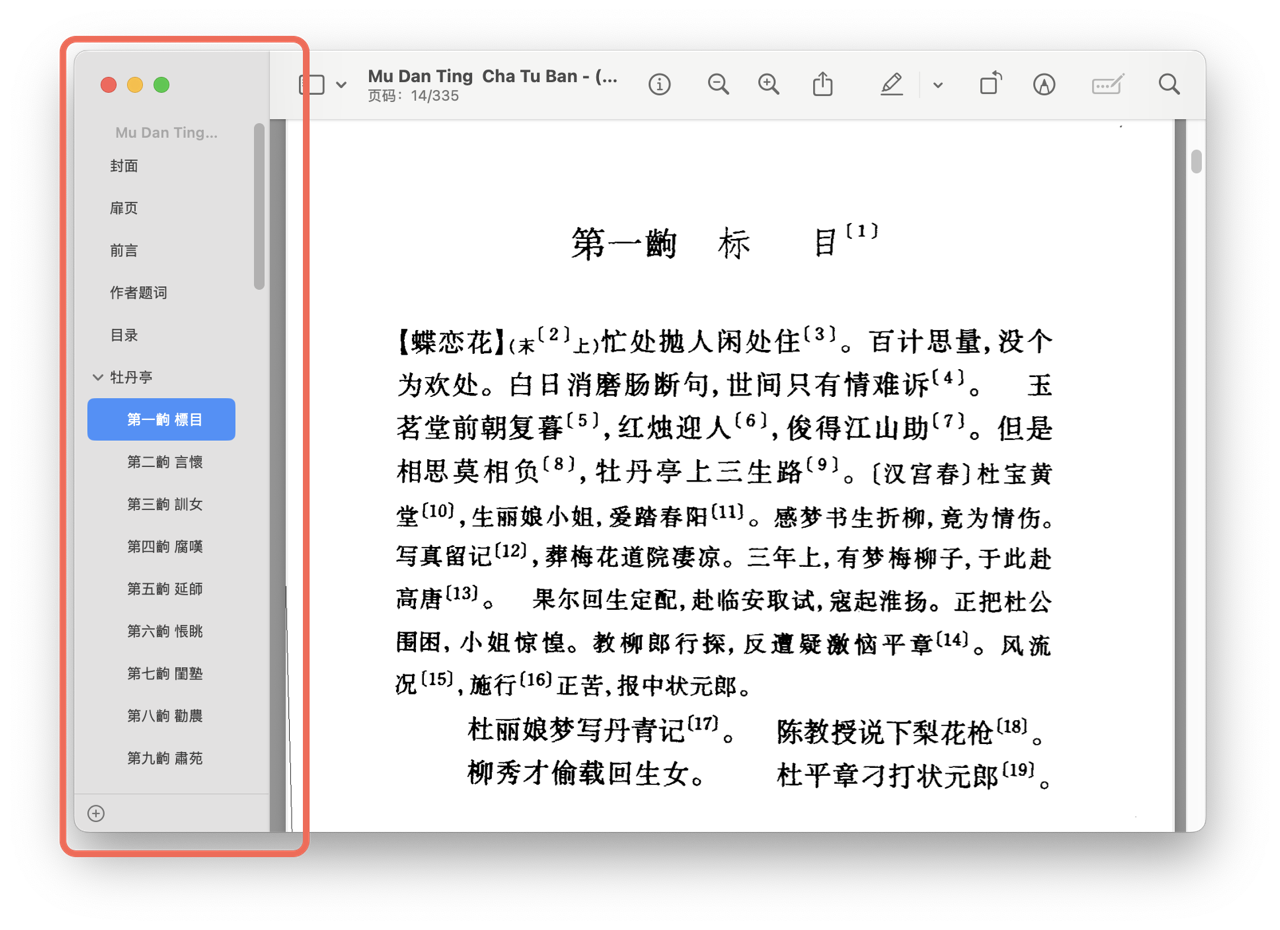Zoom out on the page
The height and width of the screenshot is (930, 1280).
tap(718, 84)
